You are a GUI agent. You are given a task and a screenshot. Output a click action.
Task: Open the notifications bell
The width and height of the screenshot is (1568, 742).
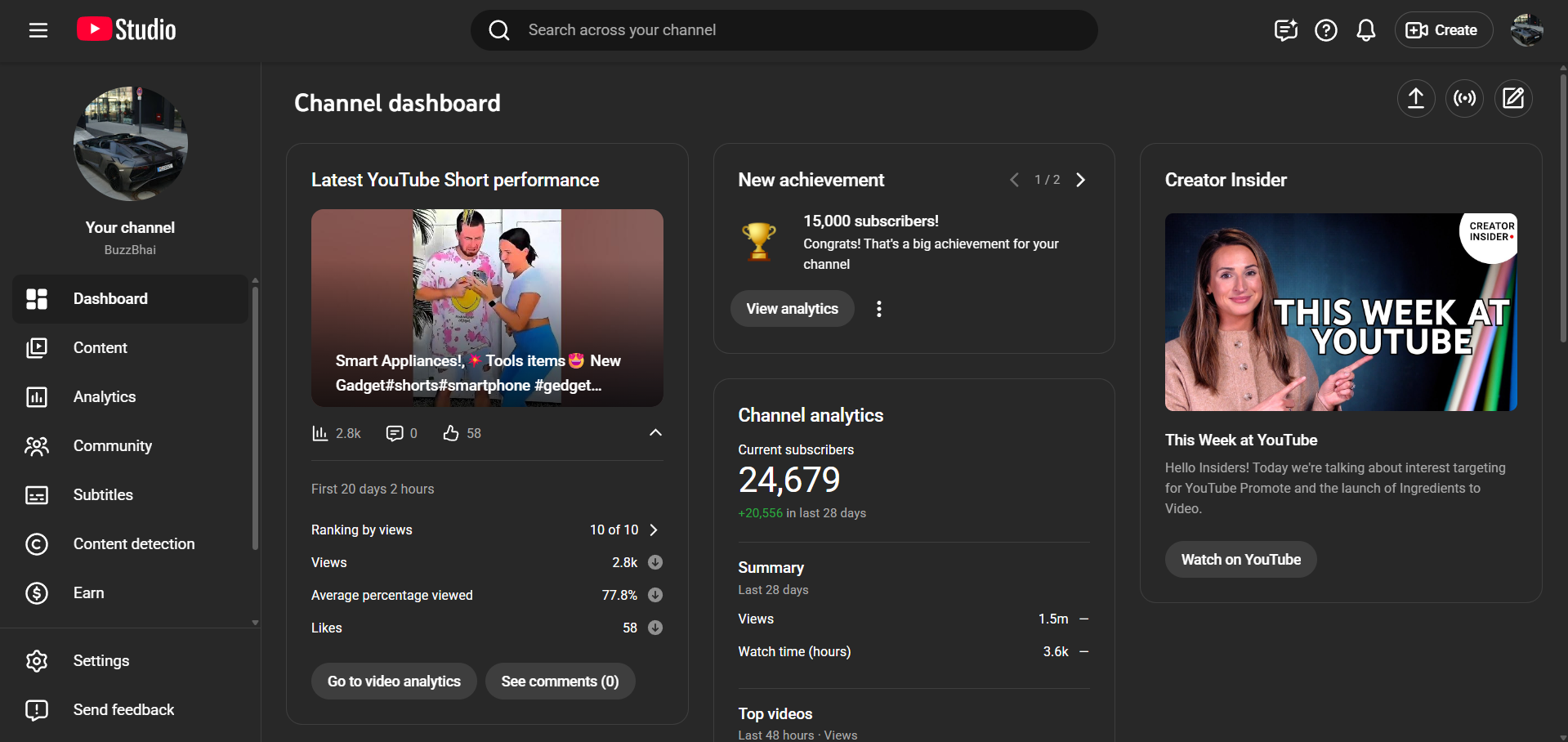(1365, 30)
